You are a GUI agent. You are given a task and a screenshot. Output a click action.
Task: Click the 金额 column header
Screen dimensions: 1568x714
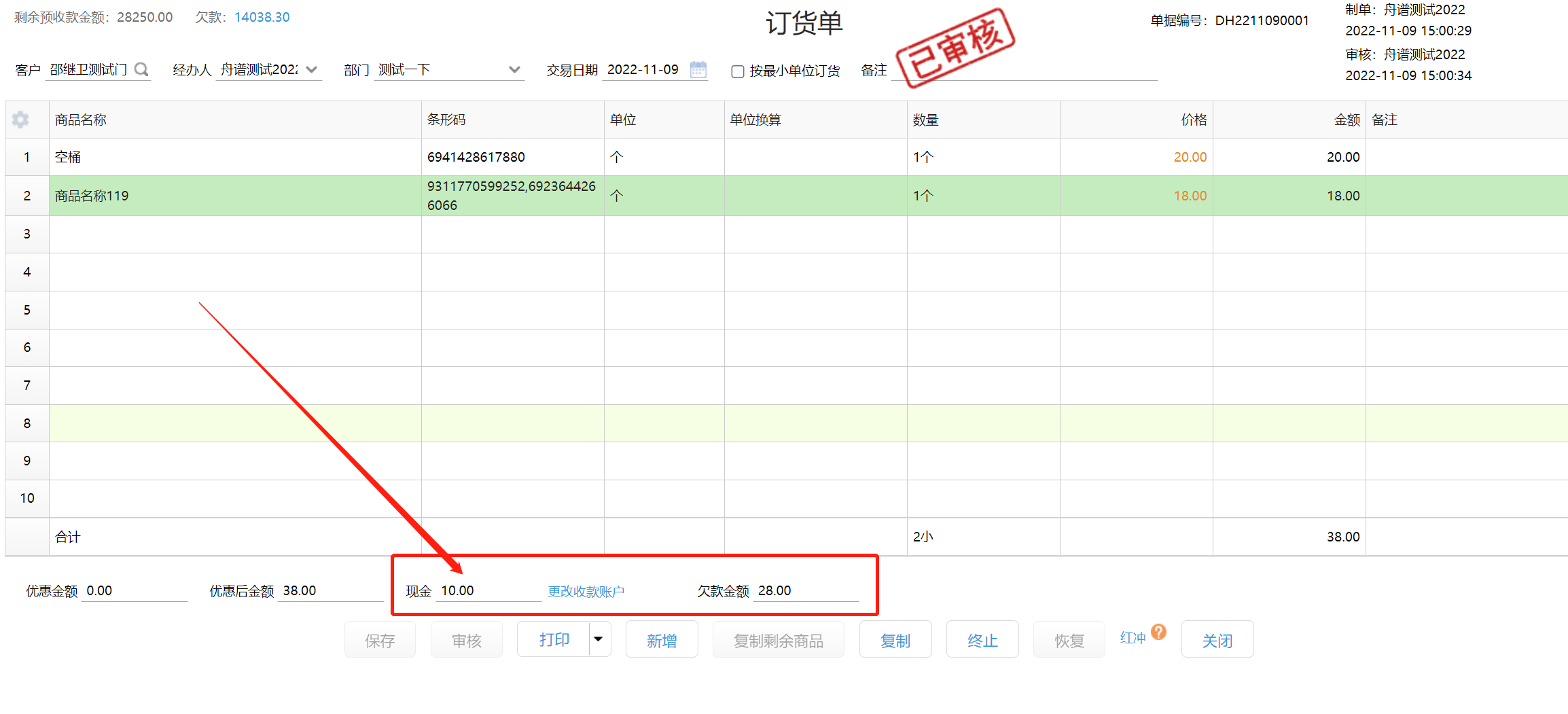point(1289,120)
